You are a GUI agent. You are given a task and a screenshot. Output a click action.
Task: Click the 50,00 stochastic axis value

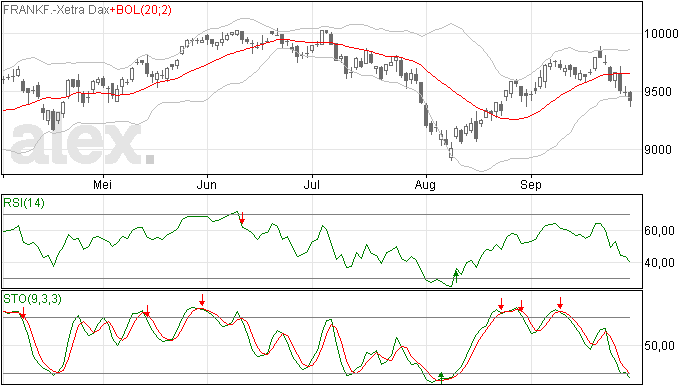(x=659, y=346)
